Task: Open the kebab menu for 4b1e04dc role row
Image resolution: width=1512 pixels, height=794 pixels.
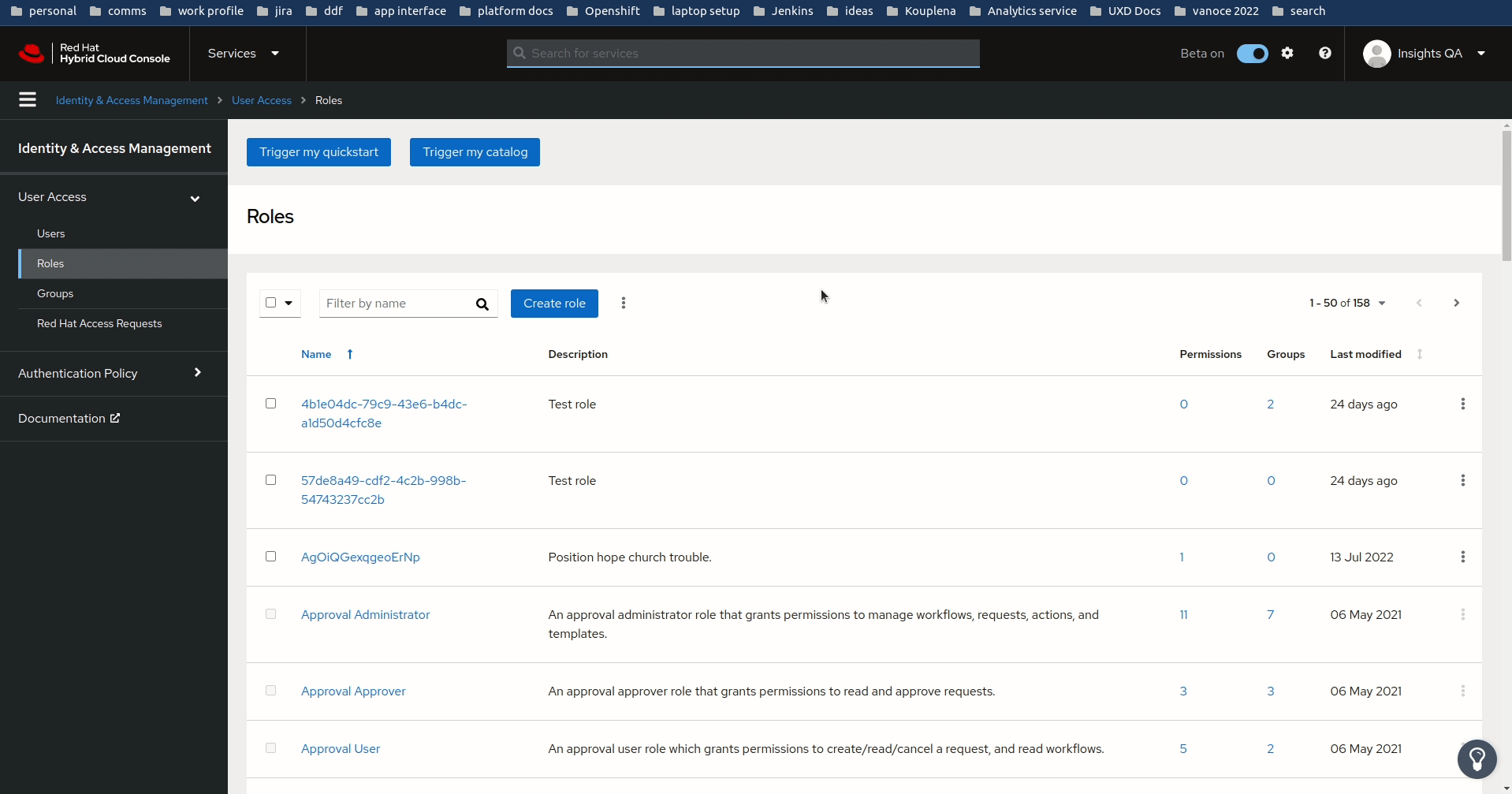Action: click(x=1463, y=404)
